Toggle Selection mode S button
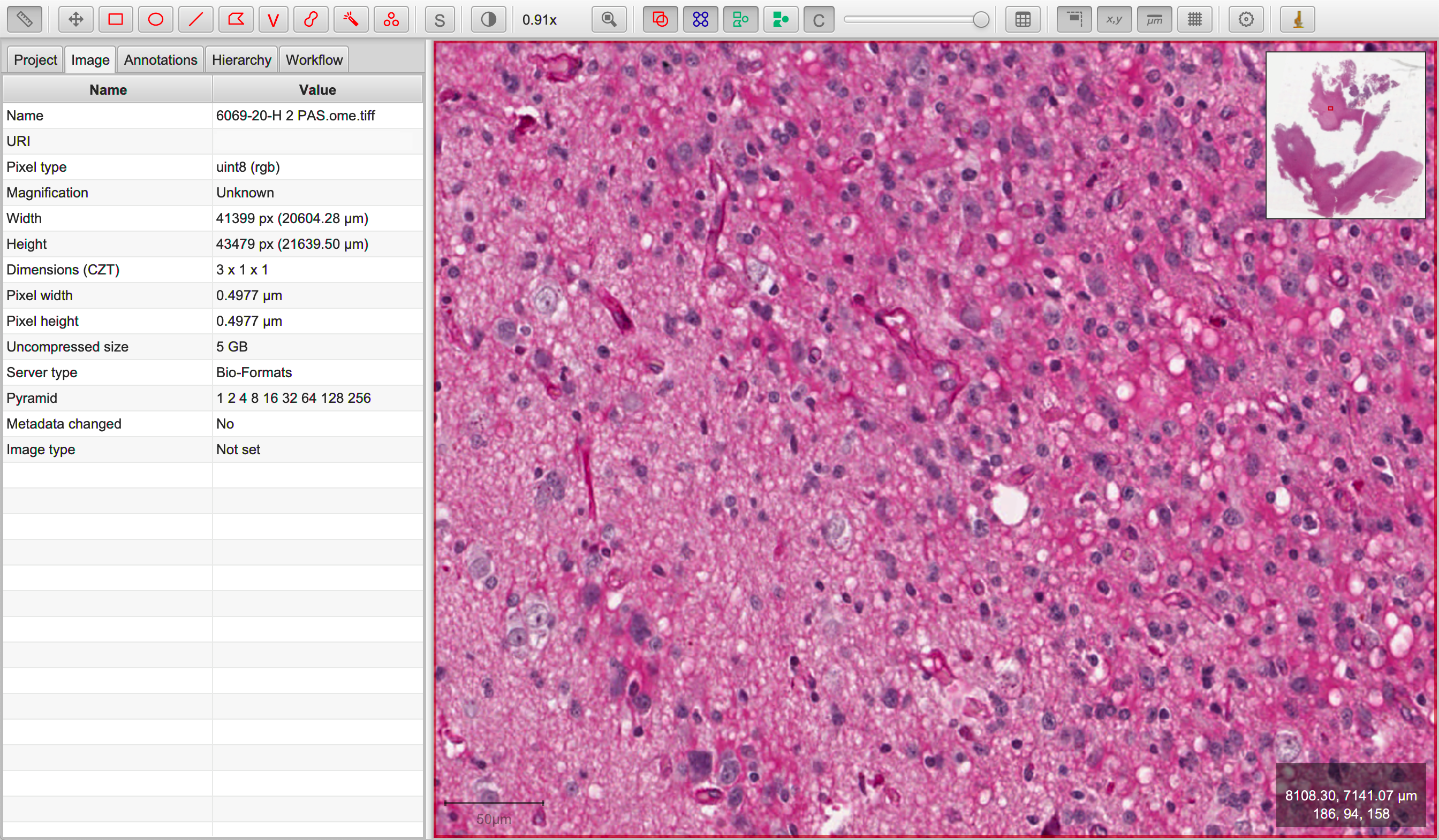 (x=439, y=20)
